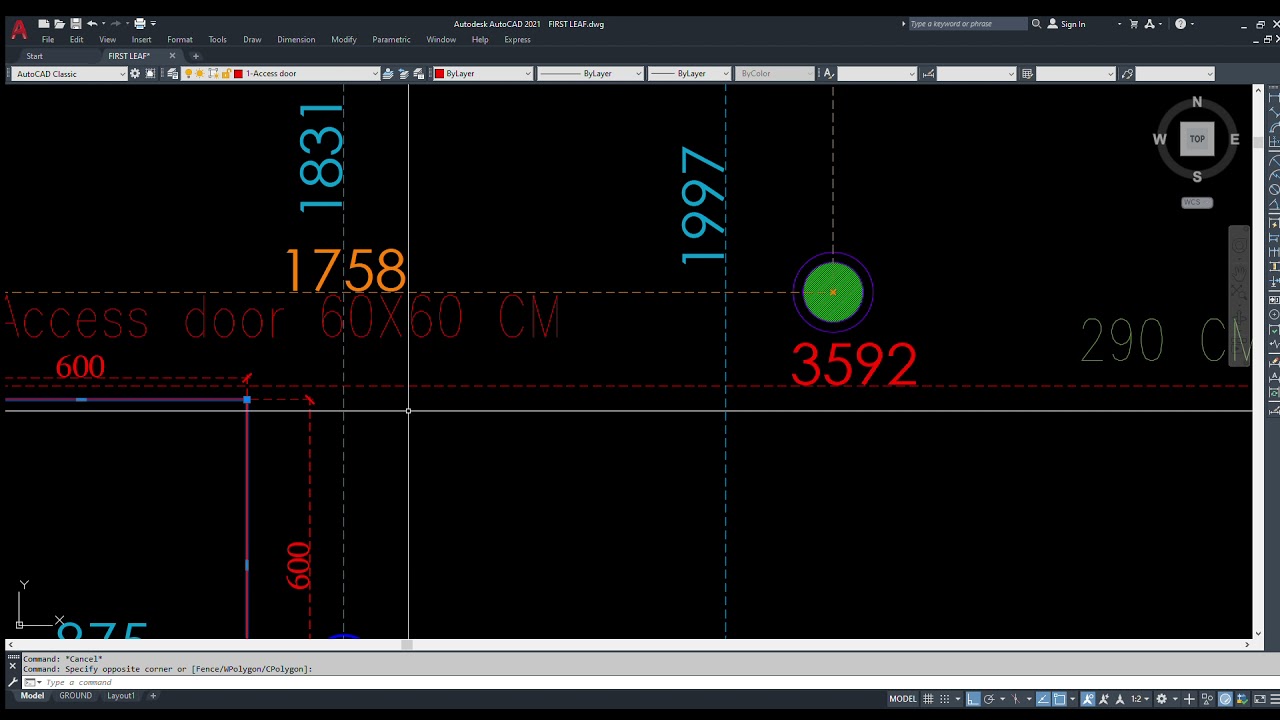
Task: Switch to the Layout1 tab
Action: point(121,696)
